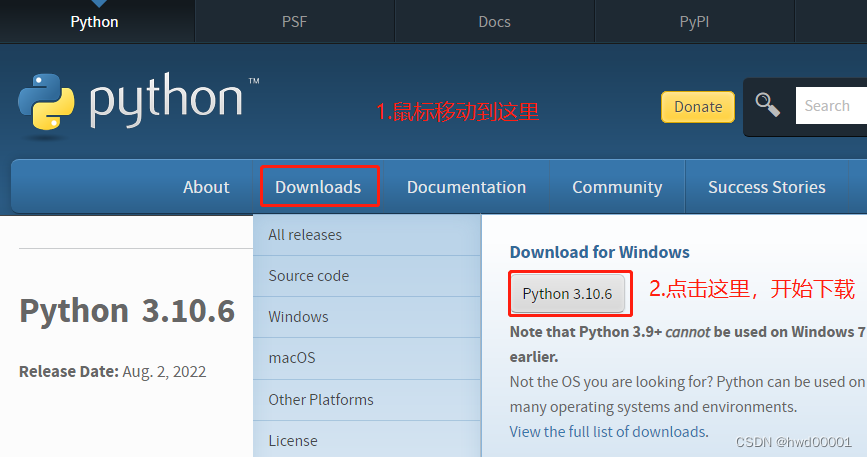Viewport: 867px width, 457px height.
Task: Open the Documentation menu
Action: (x=466, y=187)
